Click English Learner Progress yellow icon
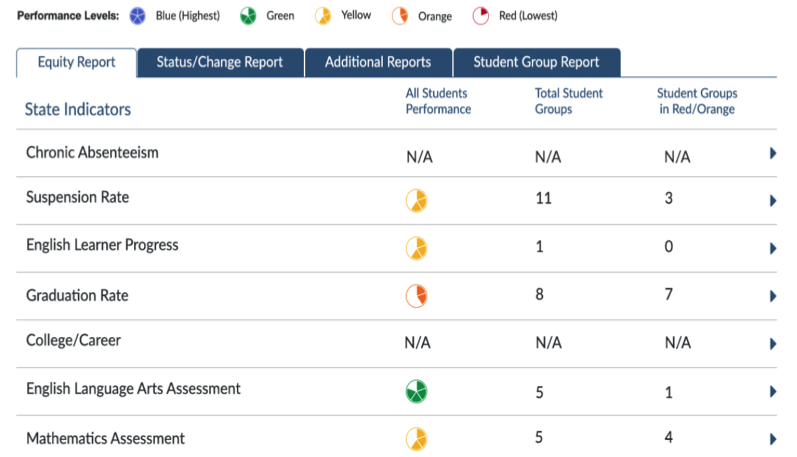The width and height of the screenshot is (797, 457). (x=417, y=248)
